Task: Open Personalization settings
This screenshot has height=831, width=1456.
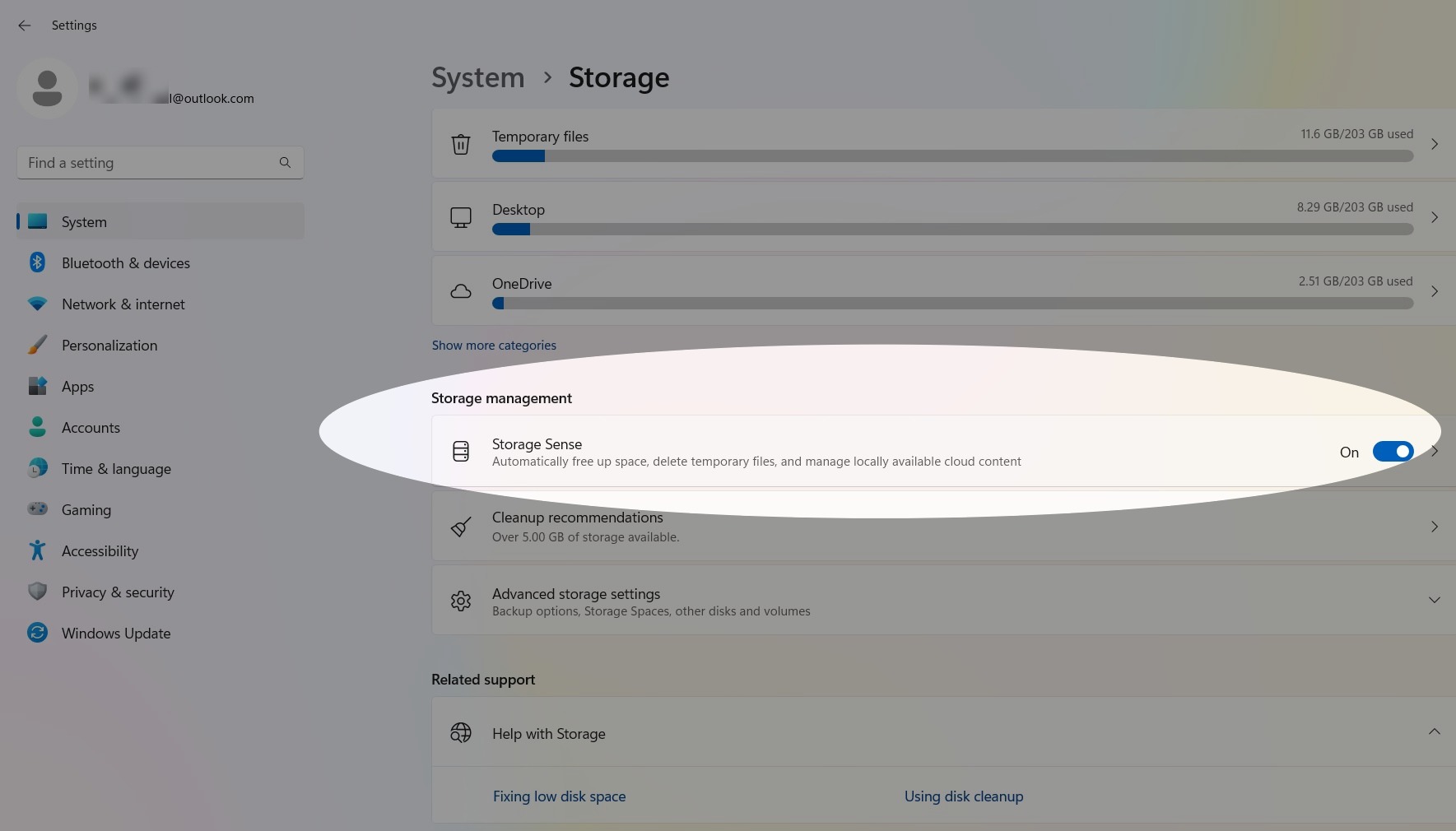Action: [38, 345]
